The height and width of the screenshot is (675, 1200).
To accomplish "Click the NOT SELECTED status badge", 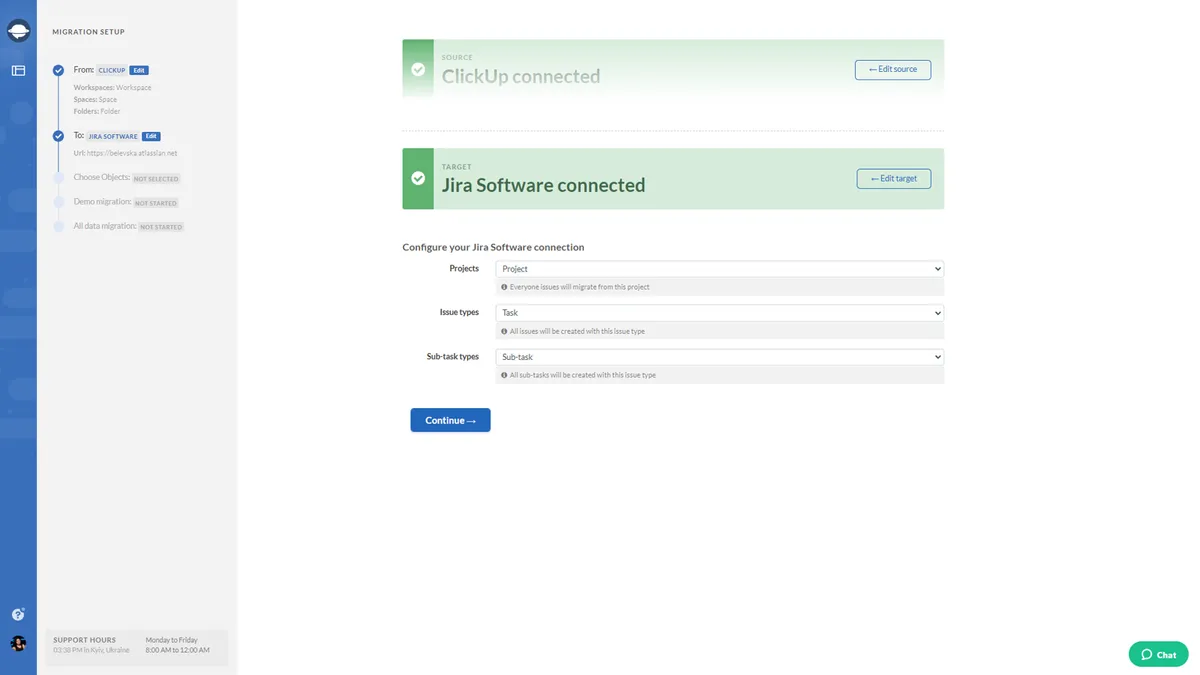I will click(x=156, y=179).
